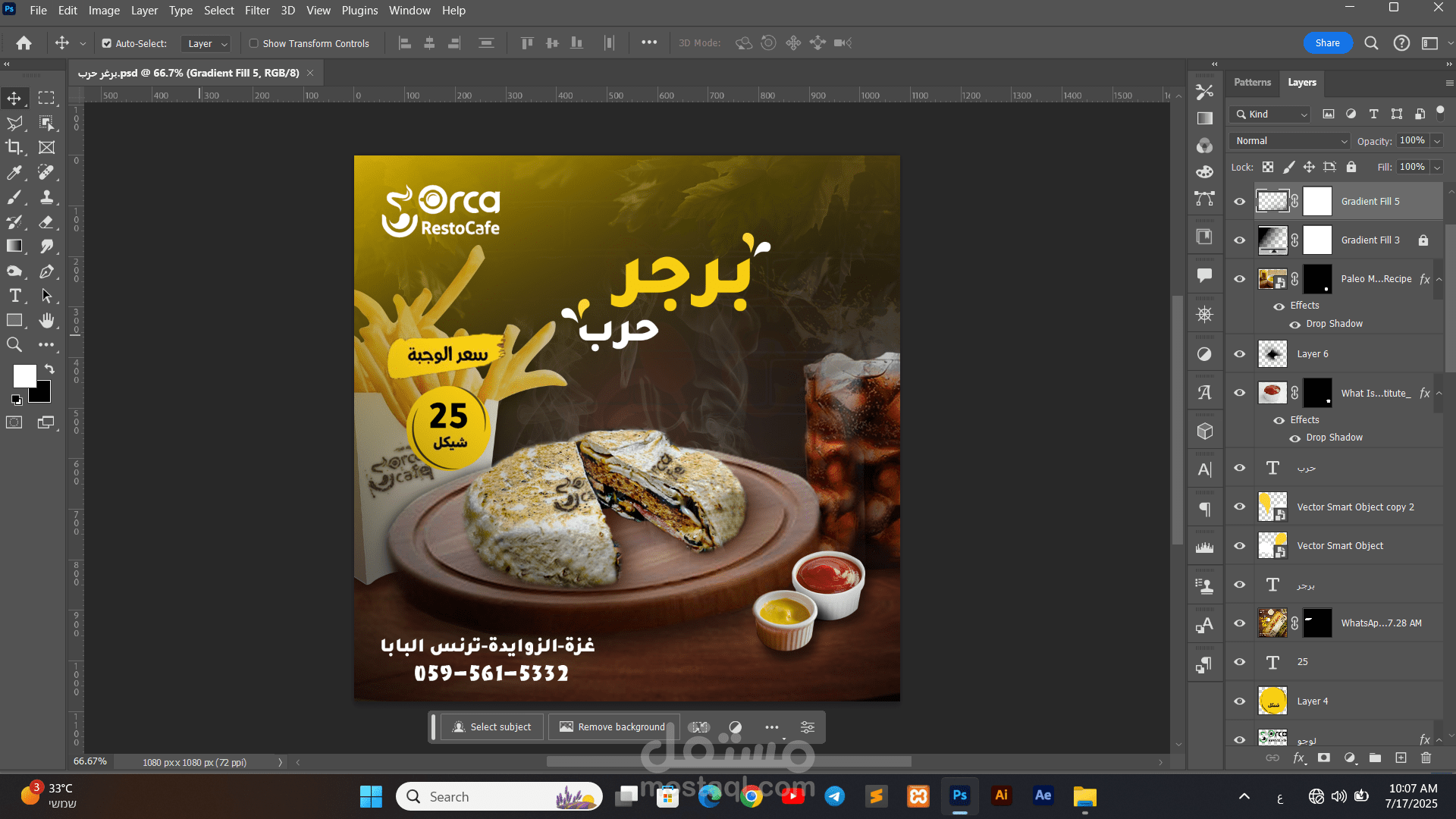Screen dimensions: 1456x819
Task: Select the Eyedropper tool
Action: (x=14, y=172)
